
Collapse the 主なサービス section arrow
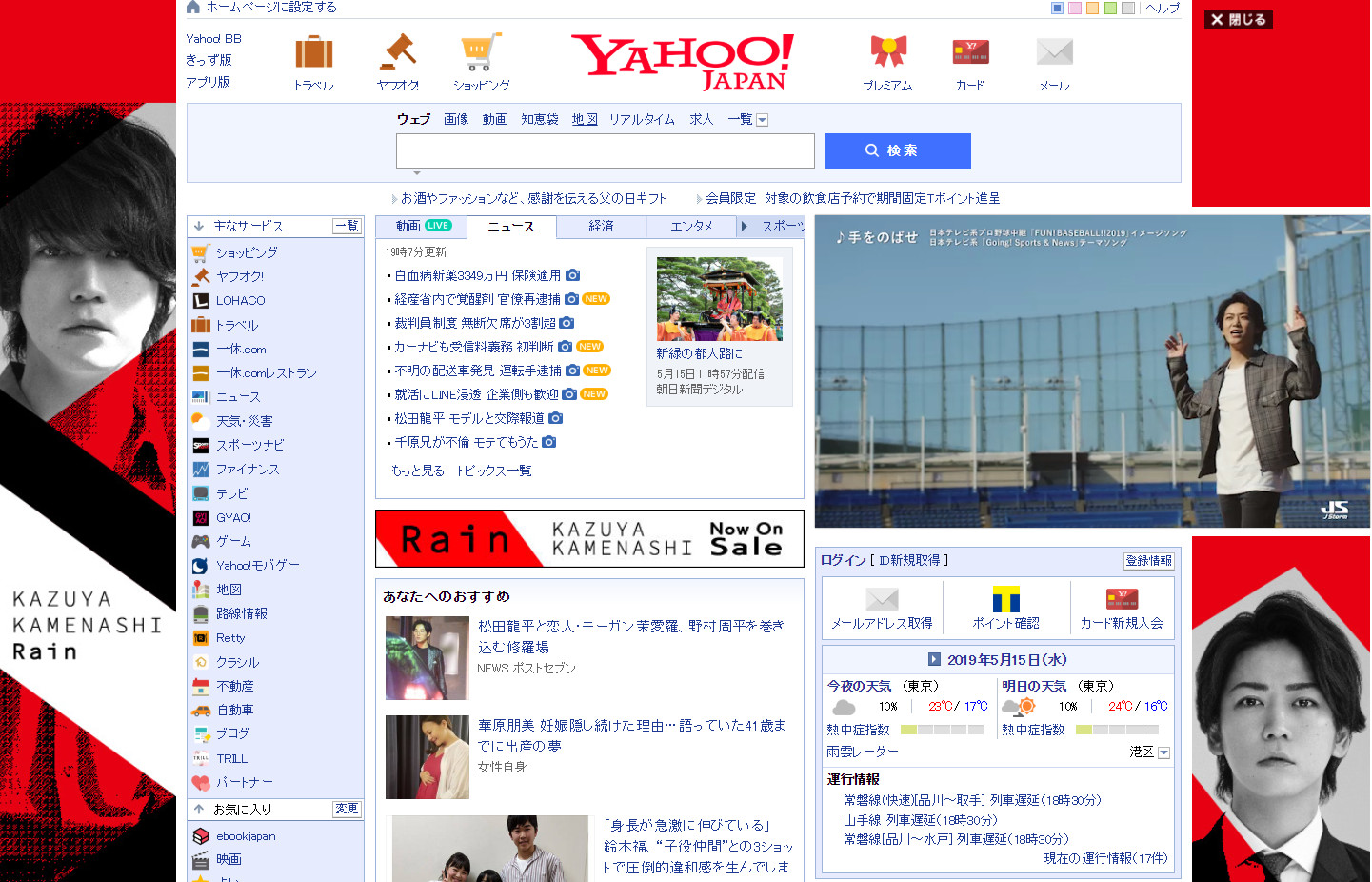[x=198, y=226]
